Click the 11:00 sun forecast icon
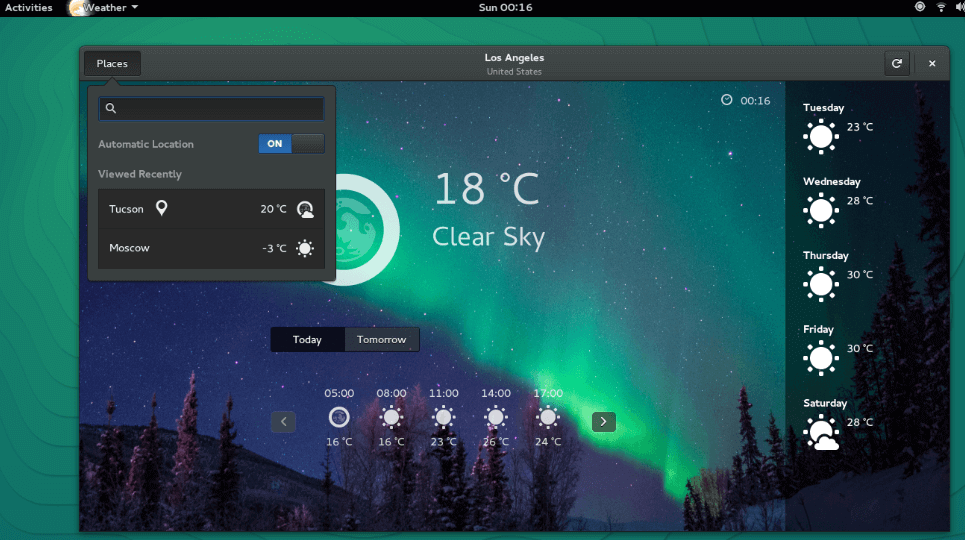 (x=444, y=417)
